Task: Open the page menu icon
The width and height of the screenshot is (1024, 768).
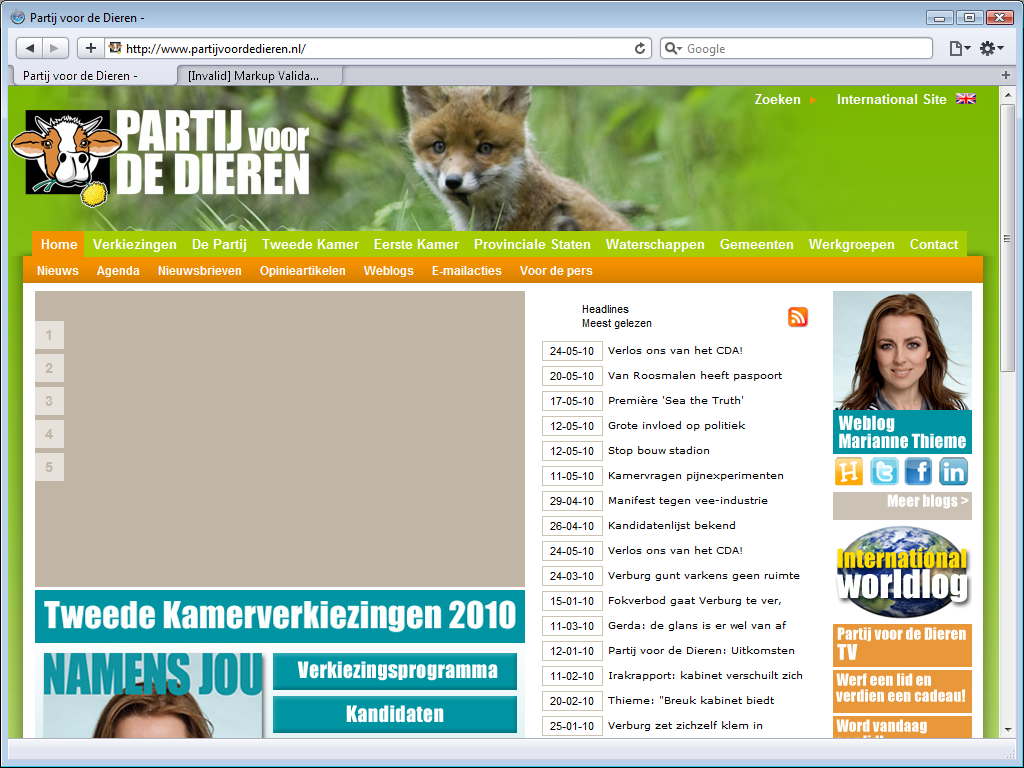Action: (959, 48)
